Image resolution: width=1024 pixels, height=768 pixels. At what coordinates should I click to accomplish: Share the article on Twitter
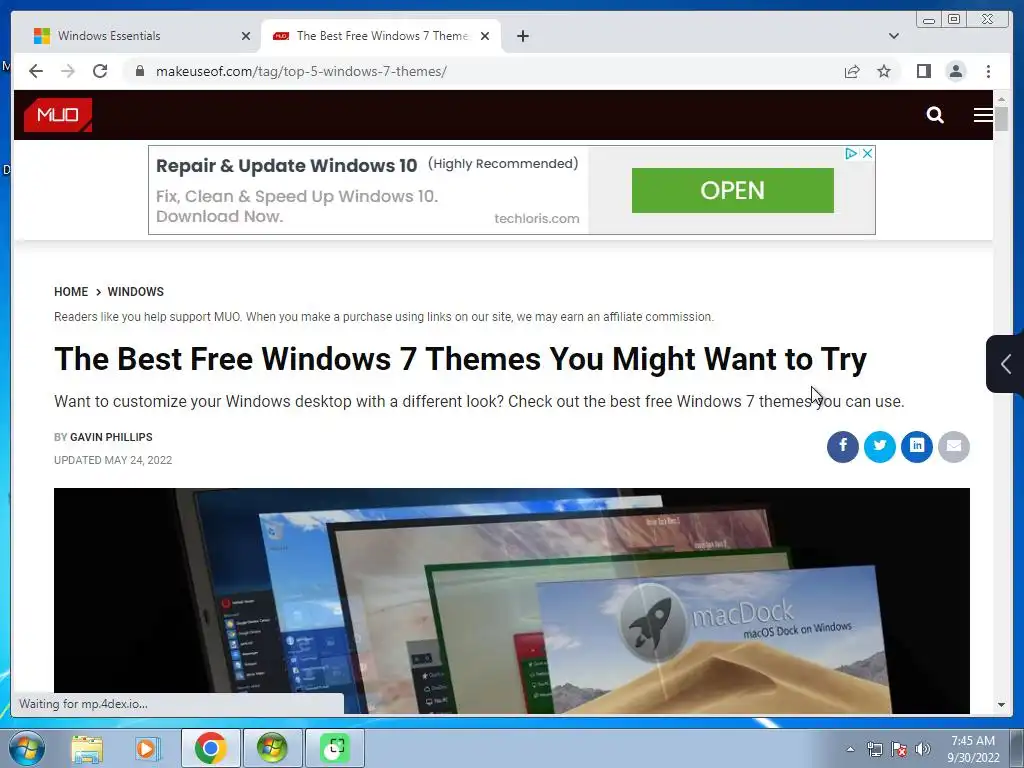(x=880, y=447)
